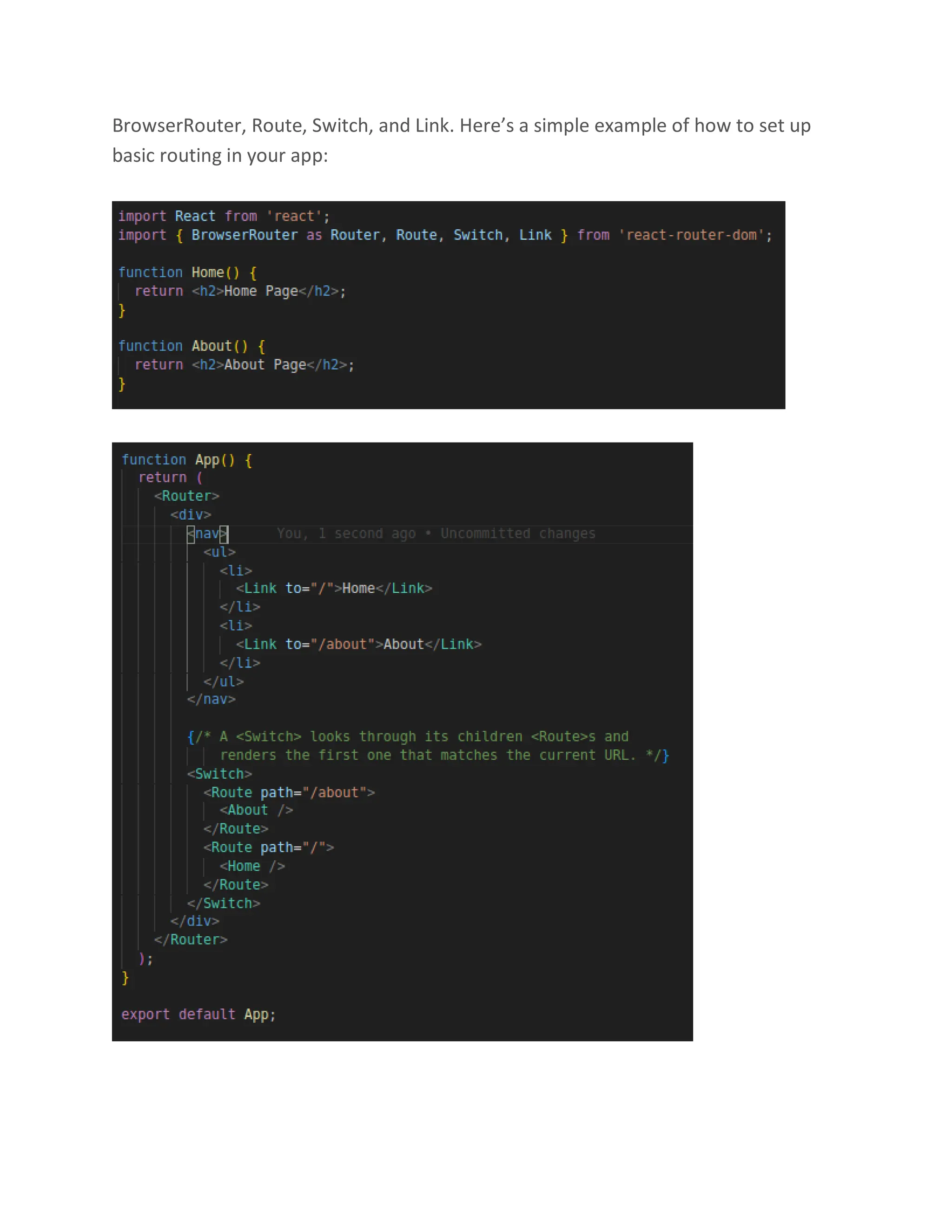Click the closing </Router> tag
952x1232 pixels.
[191, 940]
